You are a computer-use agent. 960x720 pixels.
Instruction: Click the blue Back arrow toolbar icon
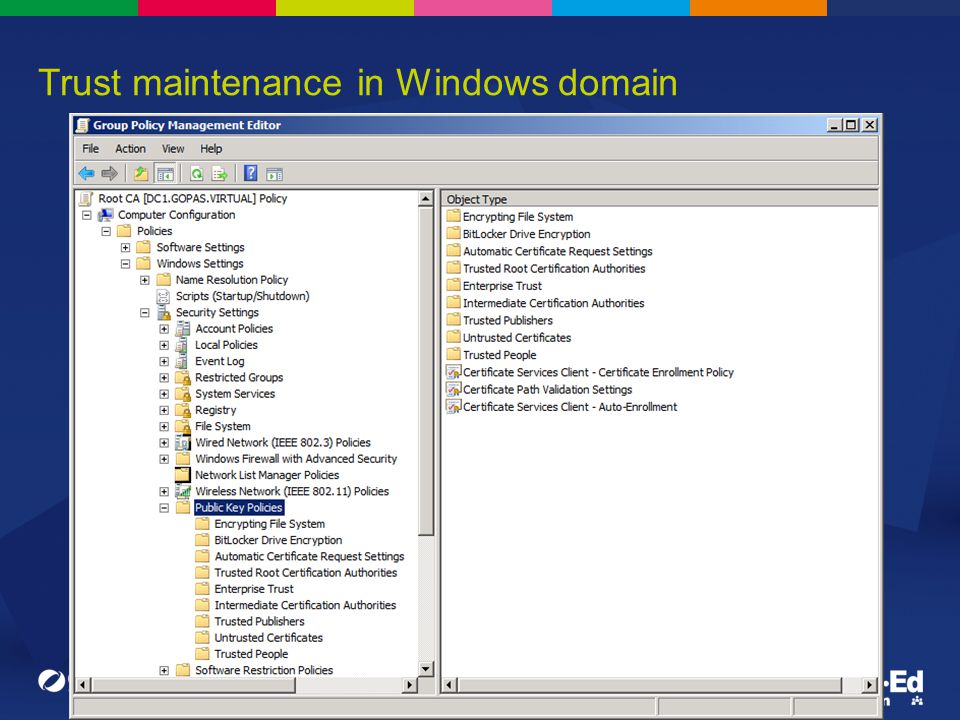click(86, 174)
